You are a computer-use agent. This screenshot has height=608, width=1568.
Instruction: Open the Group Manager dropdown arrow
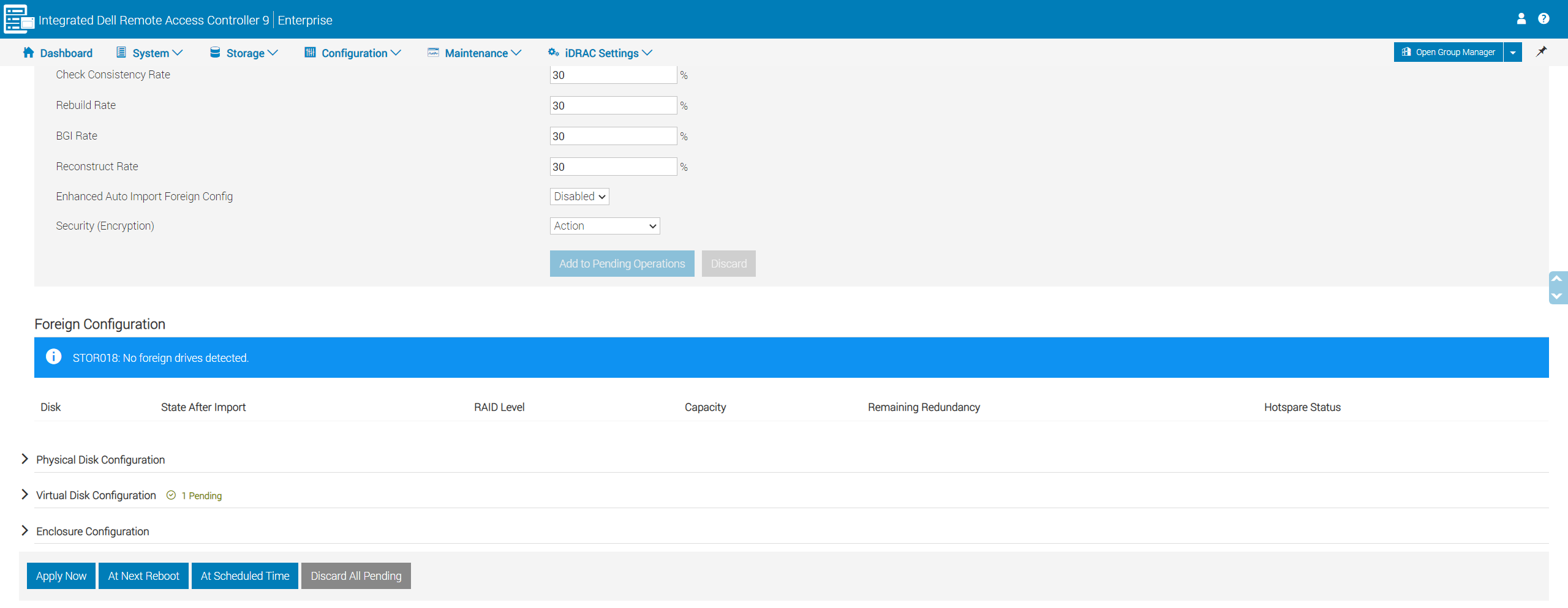tap(1513, 53)
